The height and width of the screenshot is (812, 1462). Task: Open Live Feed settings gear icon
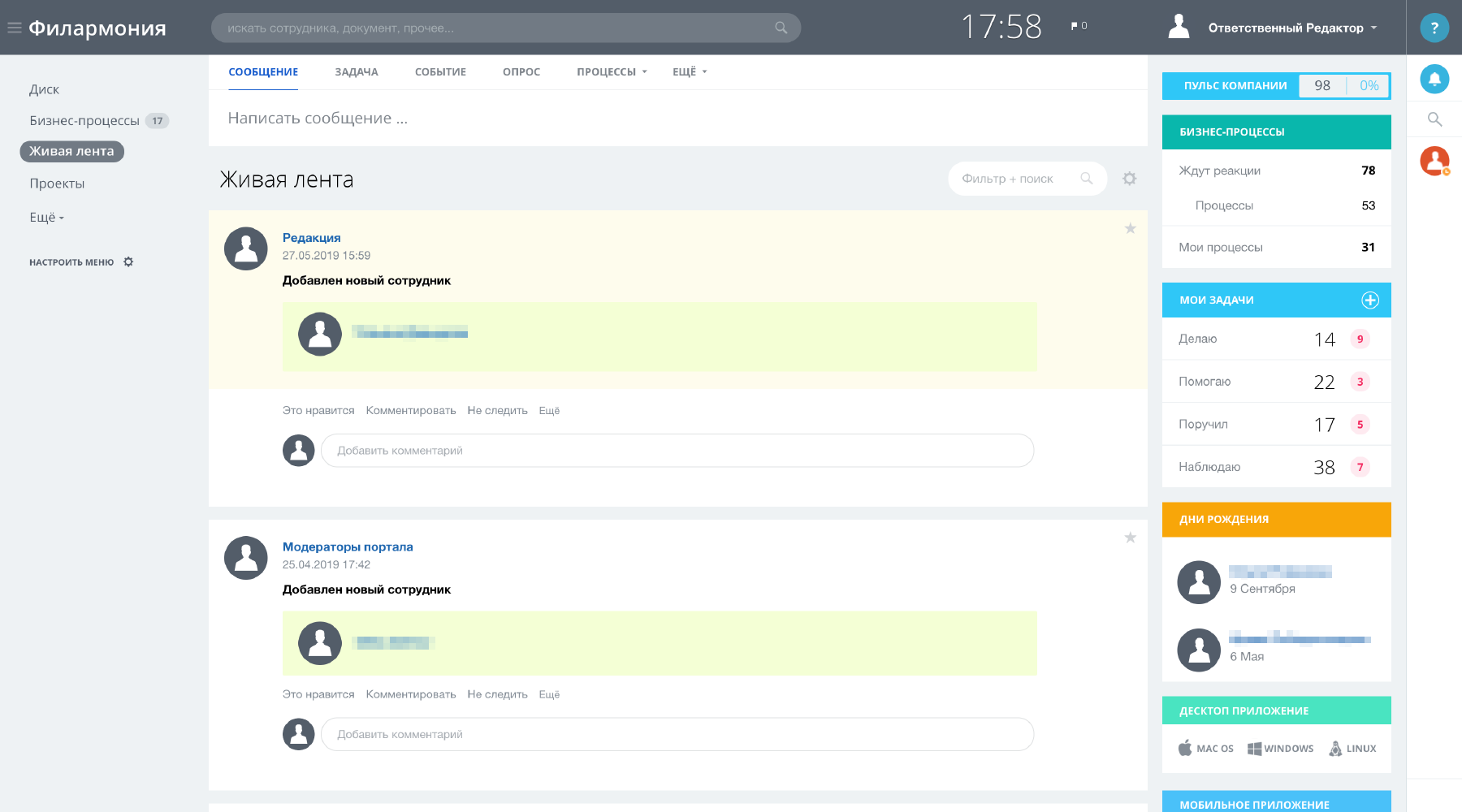click(1129, 179)
